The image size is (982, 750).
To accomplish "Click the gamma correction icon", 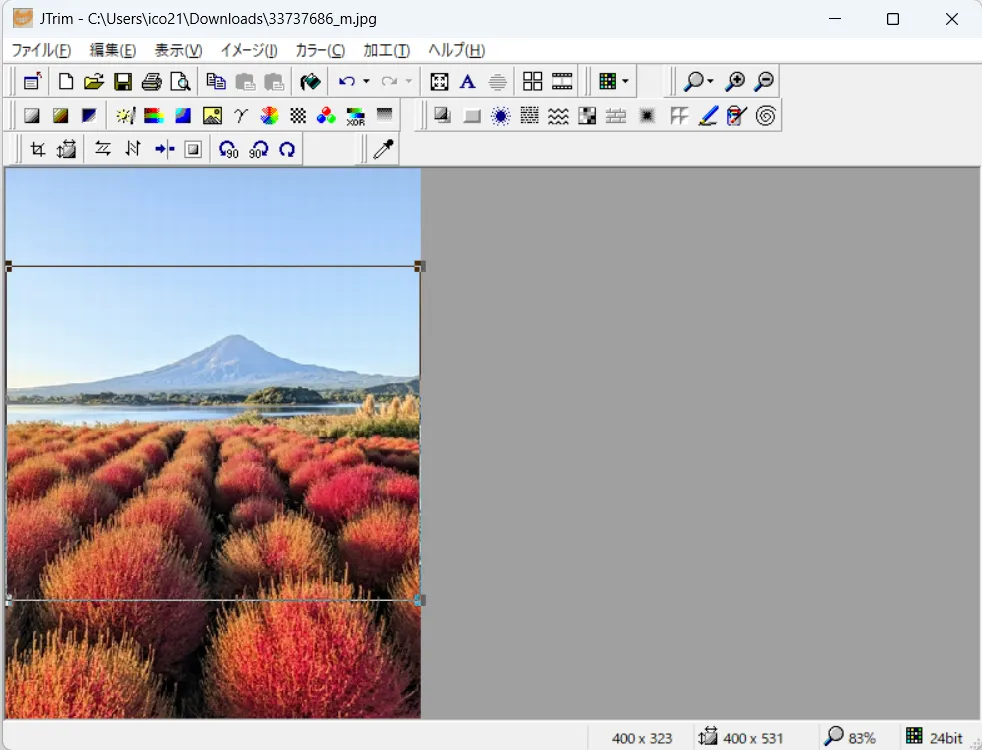I will pyautogui.click(x=240, y=116).
